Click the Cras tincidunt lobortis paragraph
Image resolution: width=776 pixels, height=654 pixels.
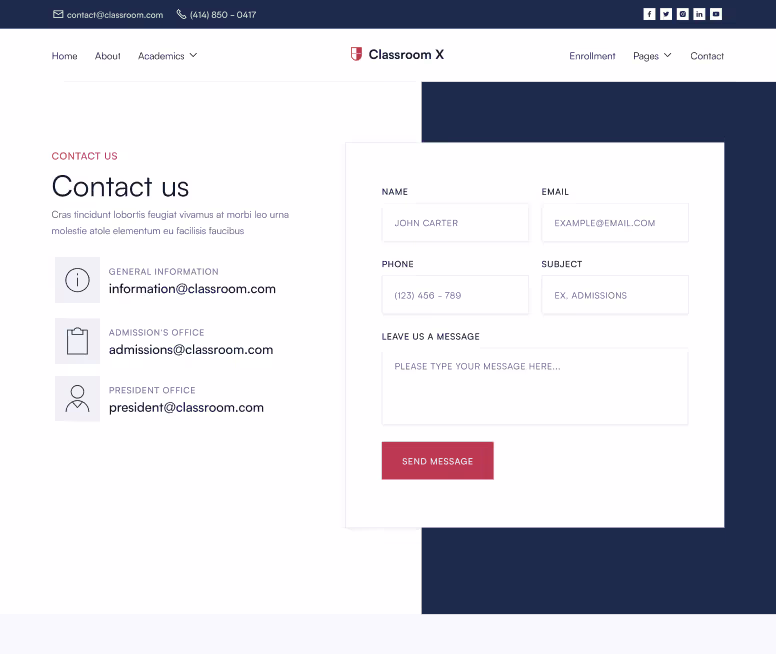[170, 223]
